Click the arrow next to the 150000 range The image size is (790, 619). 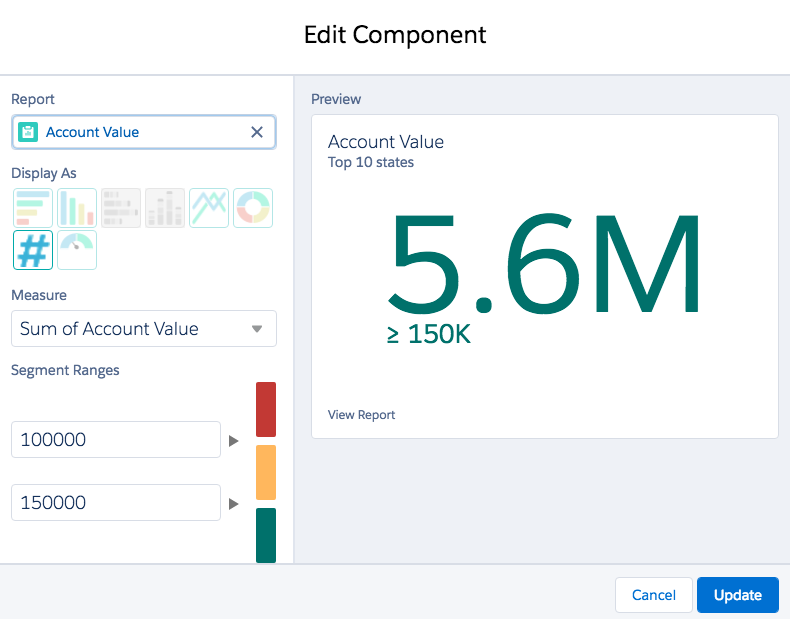point(234,504)
